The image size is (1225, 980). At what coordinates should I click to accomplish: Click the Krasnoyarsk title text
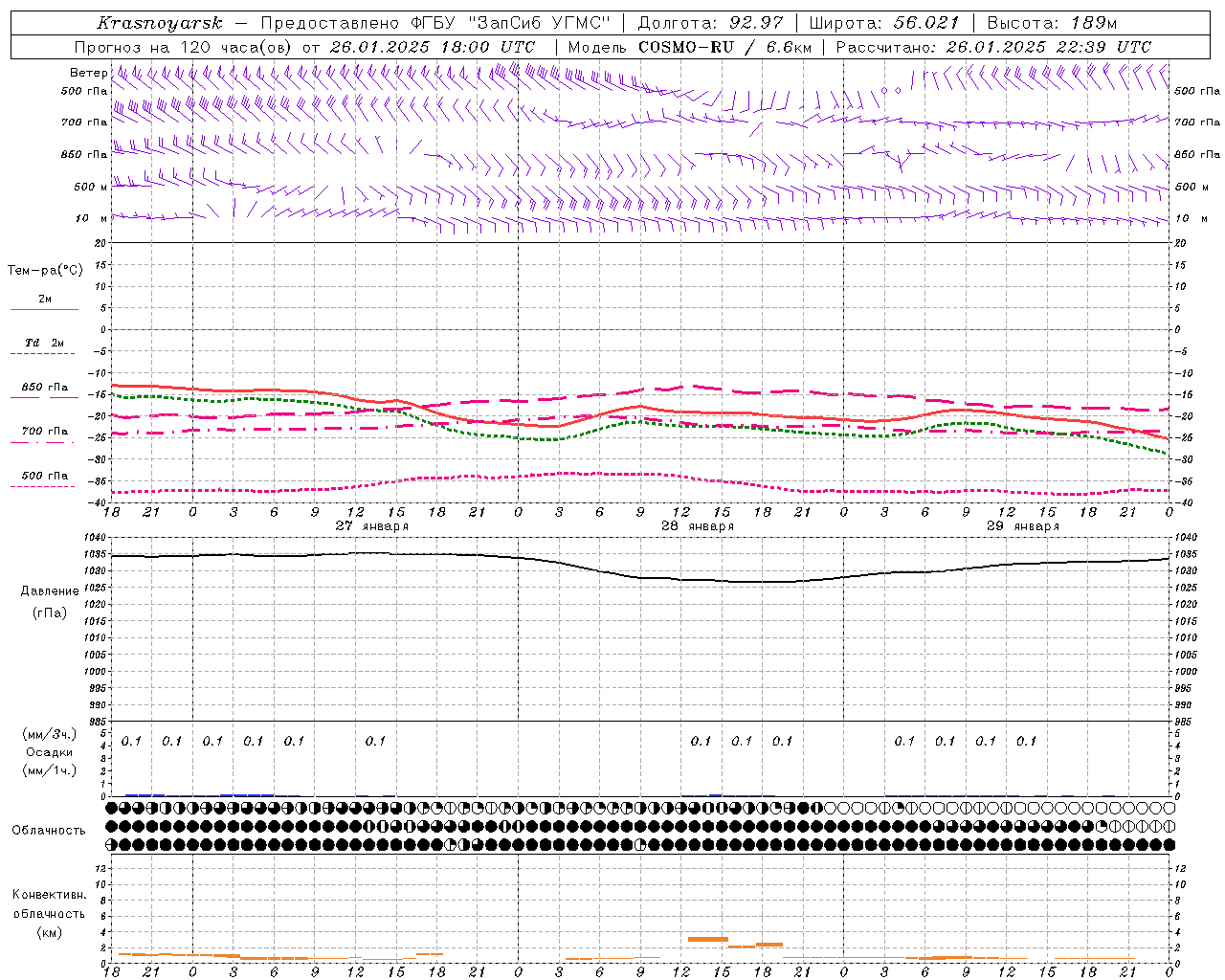click(160, 23)
